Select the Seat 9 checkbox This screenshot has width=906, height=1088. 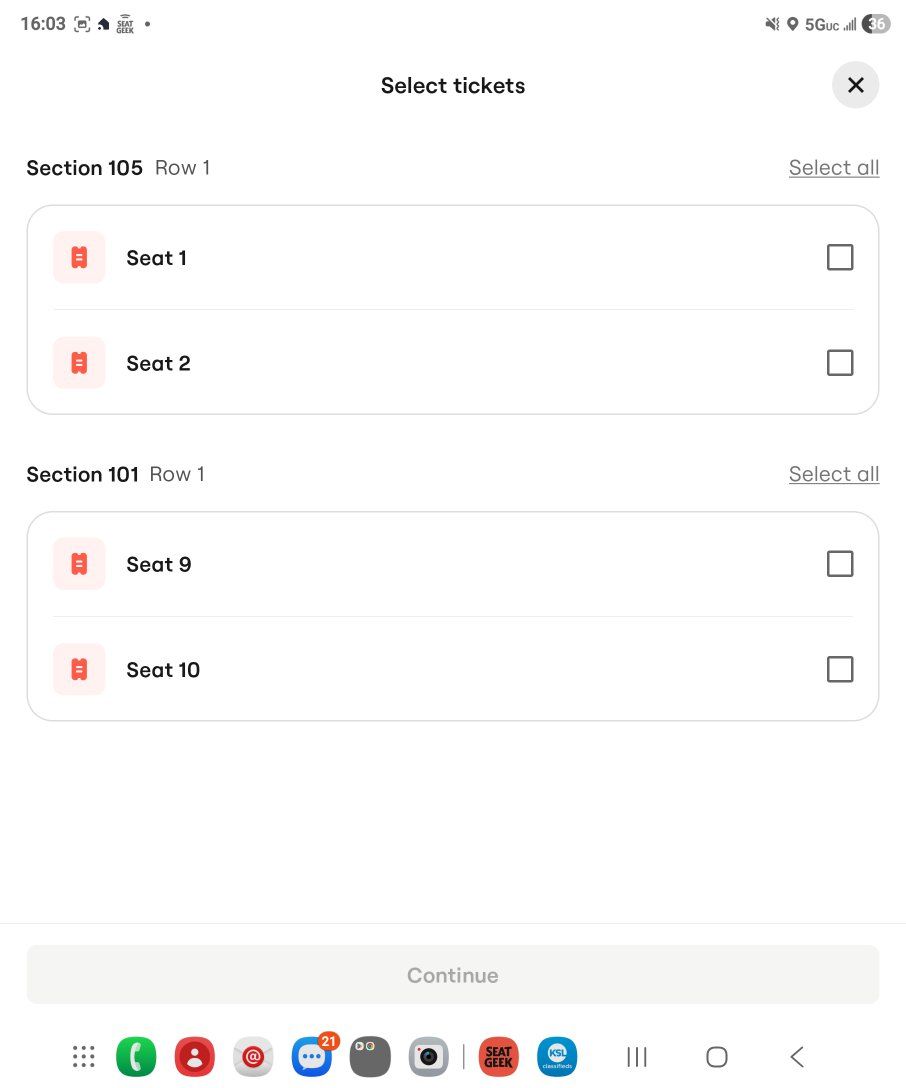(840, 564)
